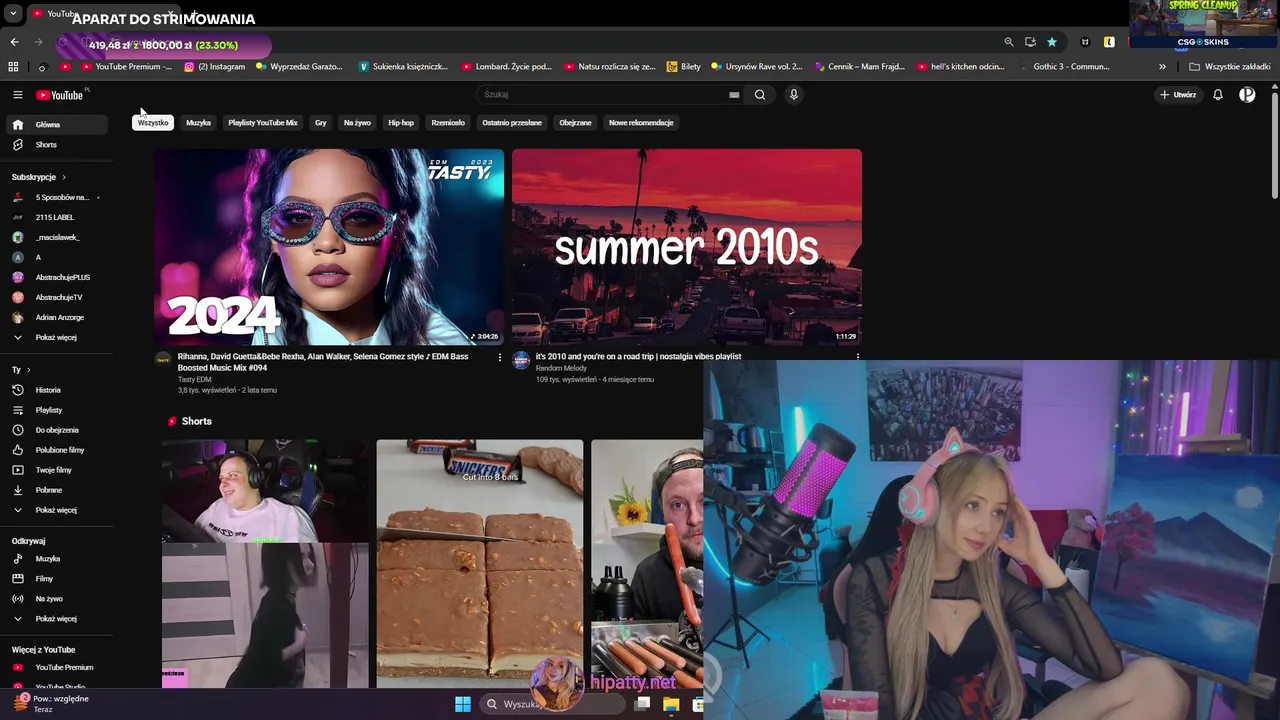
Task: Open Windows Start menu
Action: [463, 704]
